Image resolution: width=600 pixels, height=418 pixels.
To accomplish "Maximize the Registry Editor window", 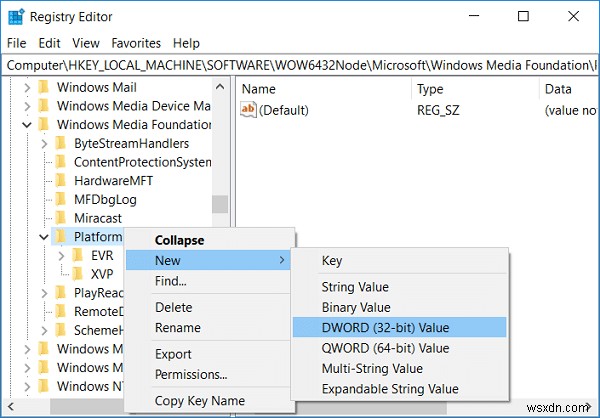I will (523, 16).
